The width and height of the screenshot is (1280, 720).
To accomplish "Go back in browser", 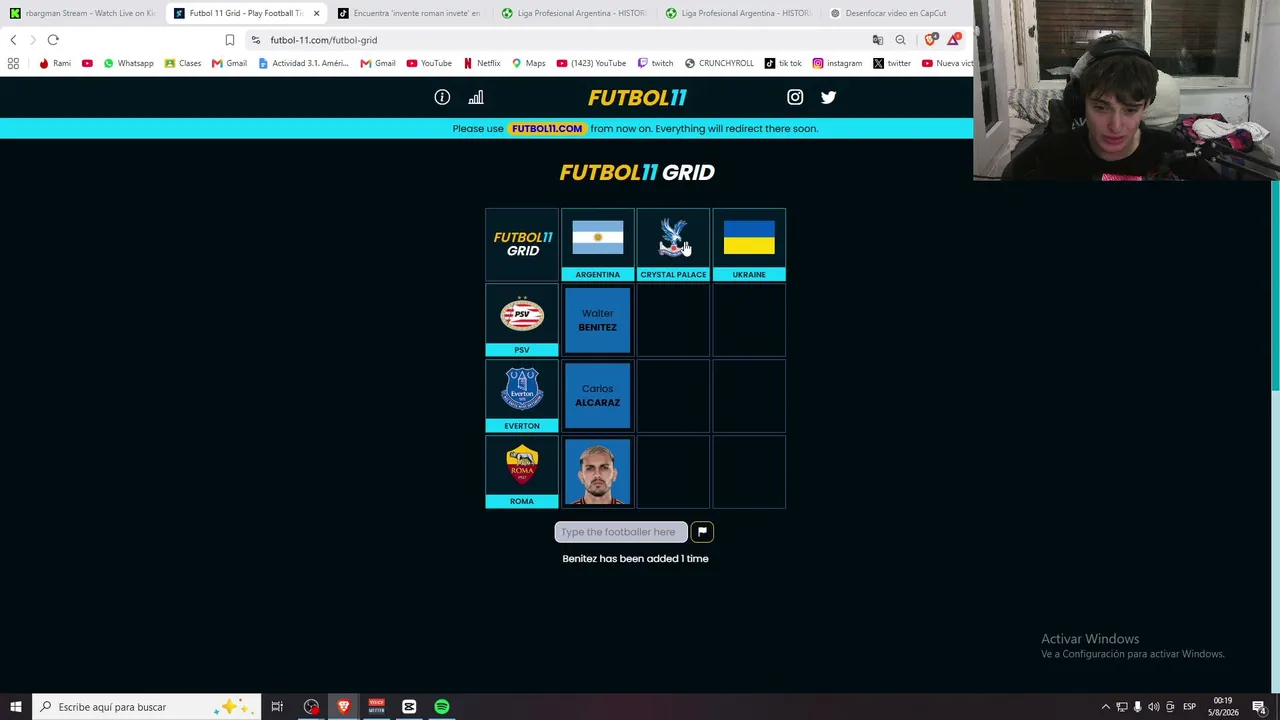I will point(13,40).
